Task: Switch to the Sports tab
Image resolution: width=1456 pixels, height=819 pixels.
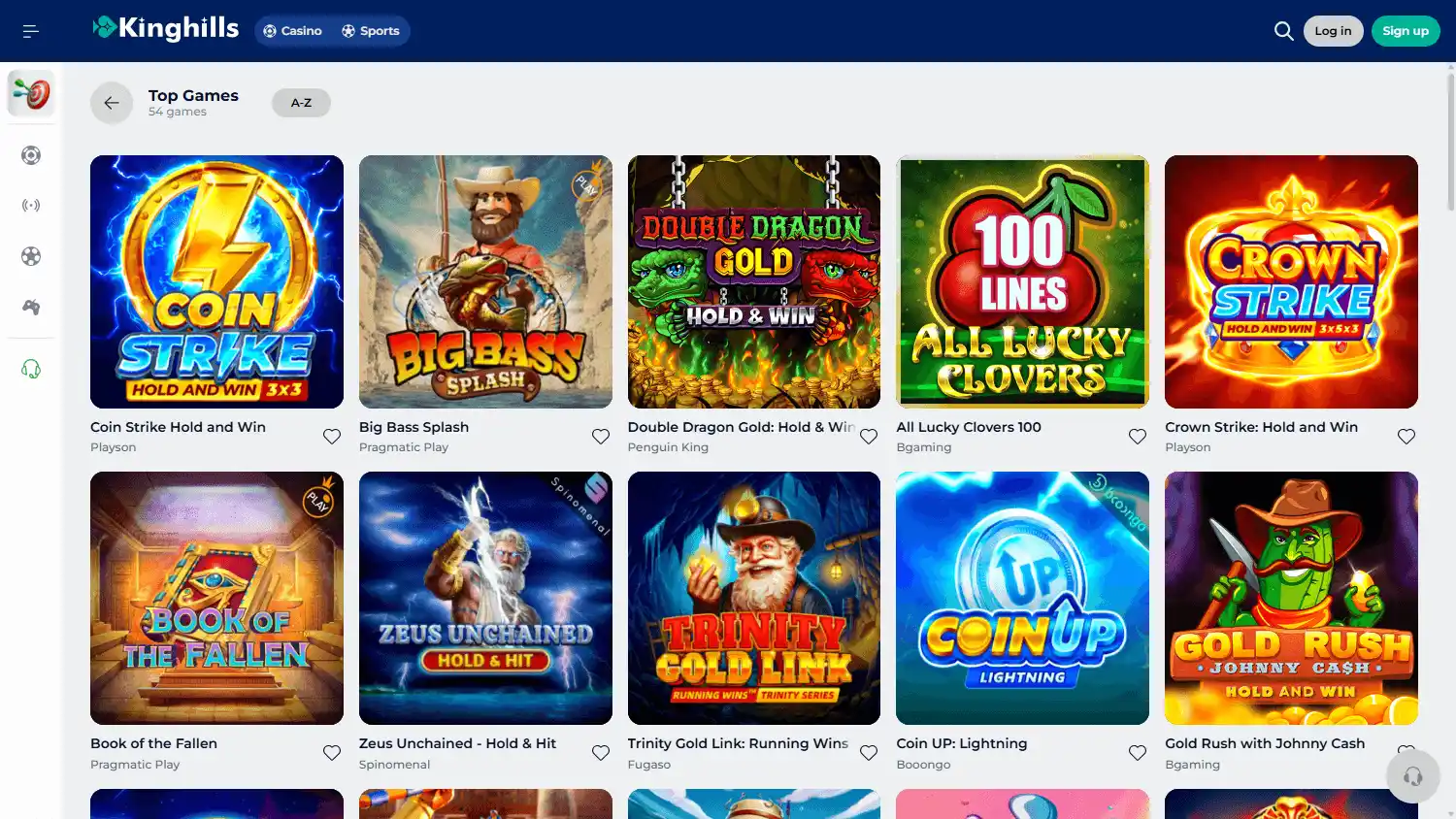Action: 371,31
